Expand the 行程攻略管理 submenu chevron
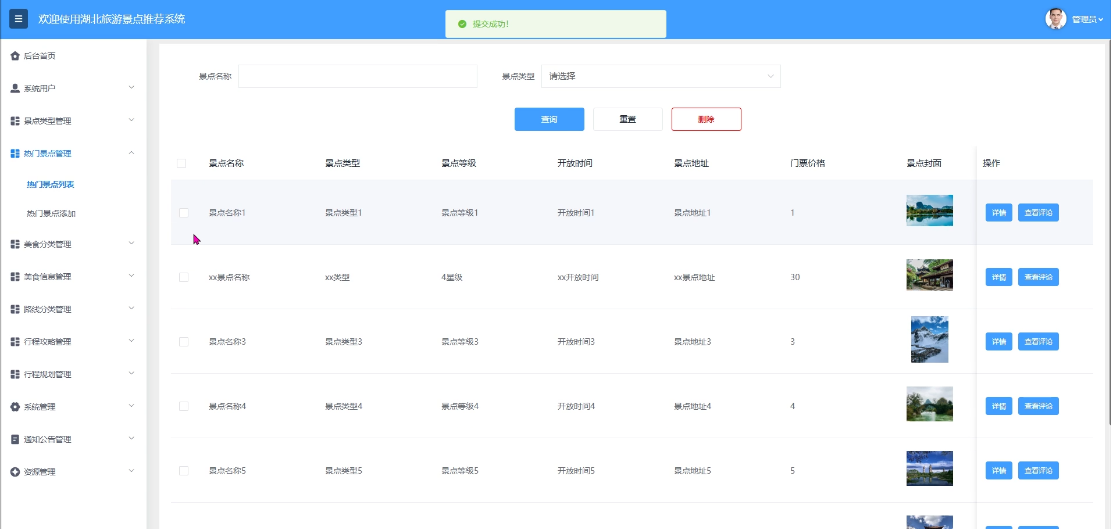1111x529 pixels. point(131,341)
